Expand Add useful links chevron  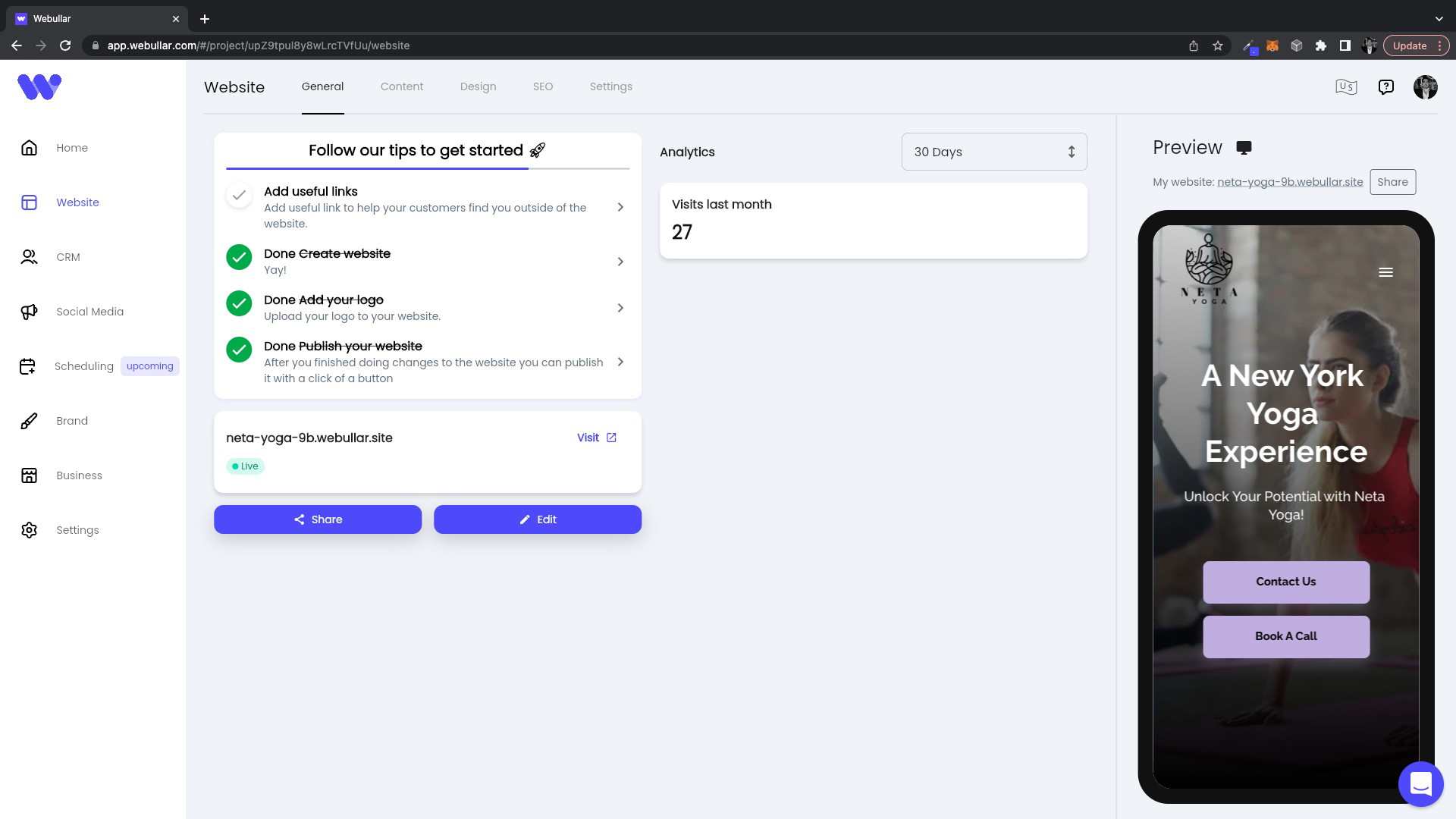(x=620, y=207)
